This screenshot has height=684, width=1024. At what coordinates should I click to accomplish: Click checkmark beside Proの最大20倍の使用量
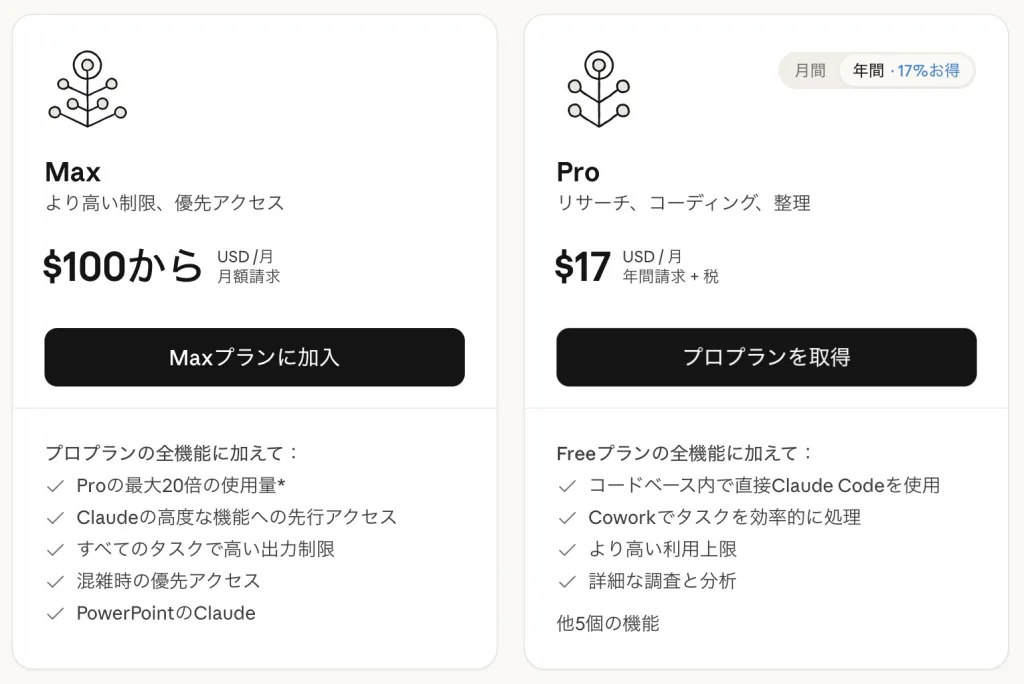(x=56, y=486)
